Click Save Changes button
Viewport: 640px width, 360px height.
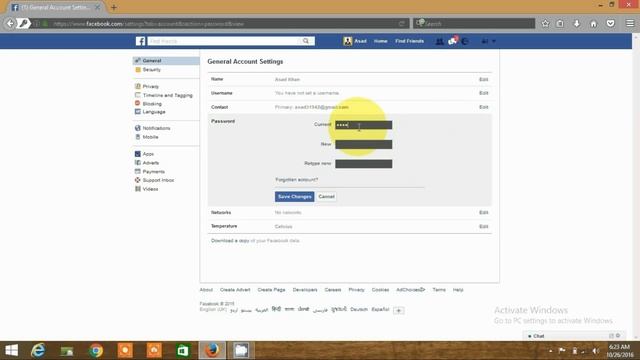[294, 197]
